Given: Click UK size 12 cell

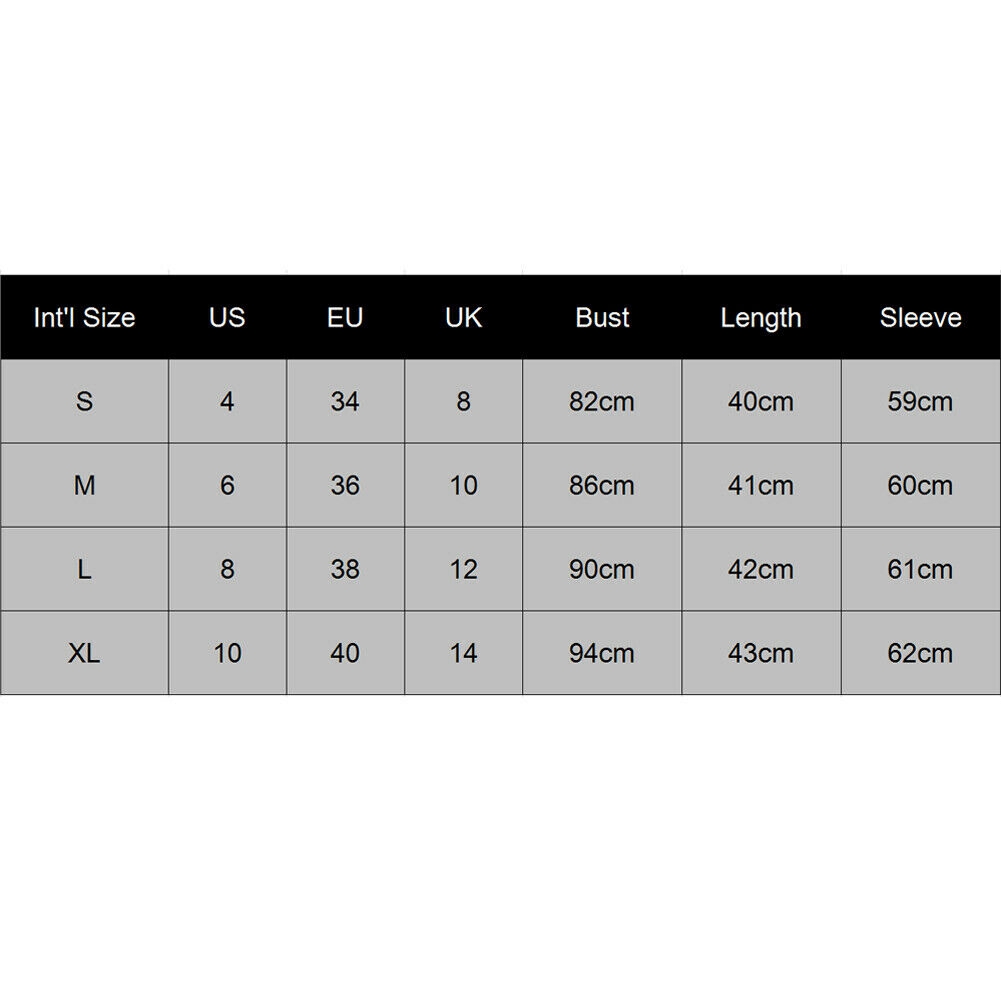Looking at the screenshot, I should (x=463, y=570).
